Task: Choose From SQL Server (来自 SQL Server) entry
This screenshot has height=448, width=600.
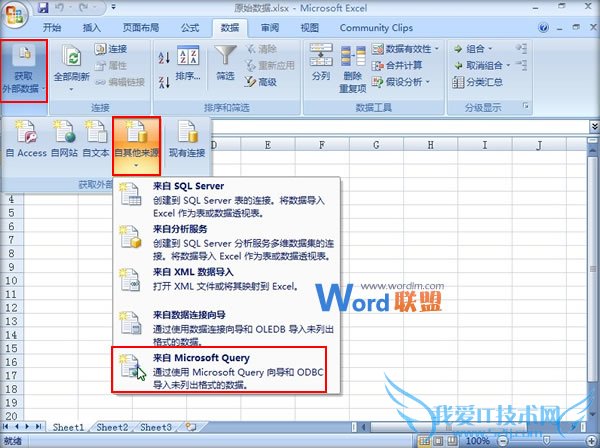Action: pos(226,199)
